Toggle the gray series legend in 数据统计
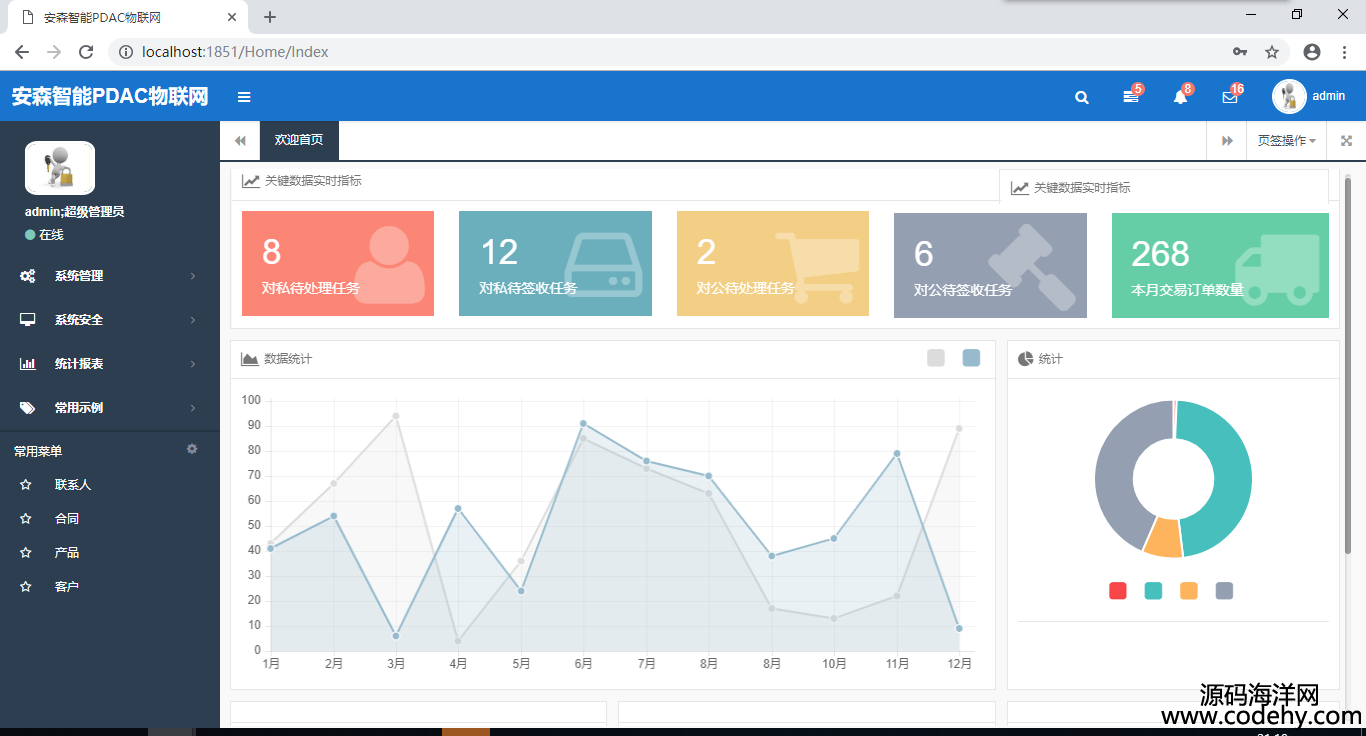The height and width of the screenshot is (736, 1366). [936, 358]
